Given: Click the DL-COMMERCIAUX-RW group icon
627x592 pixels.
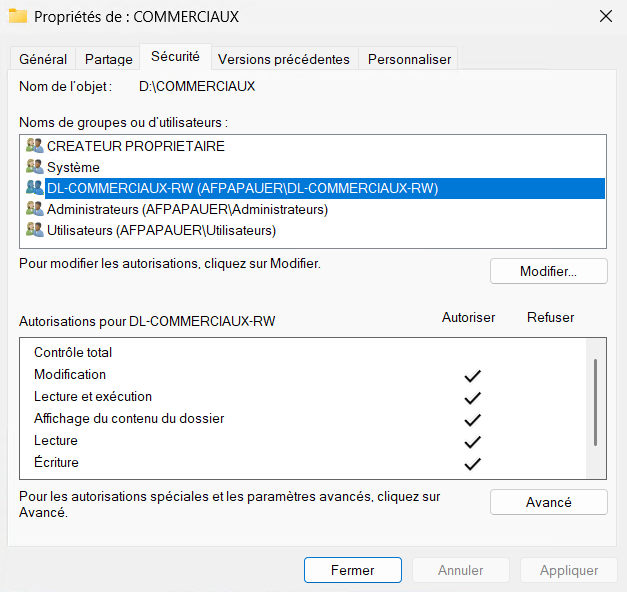Looking at the screenshot, I should pyautogui.click(x=35, y=188).
